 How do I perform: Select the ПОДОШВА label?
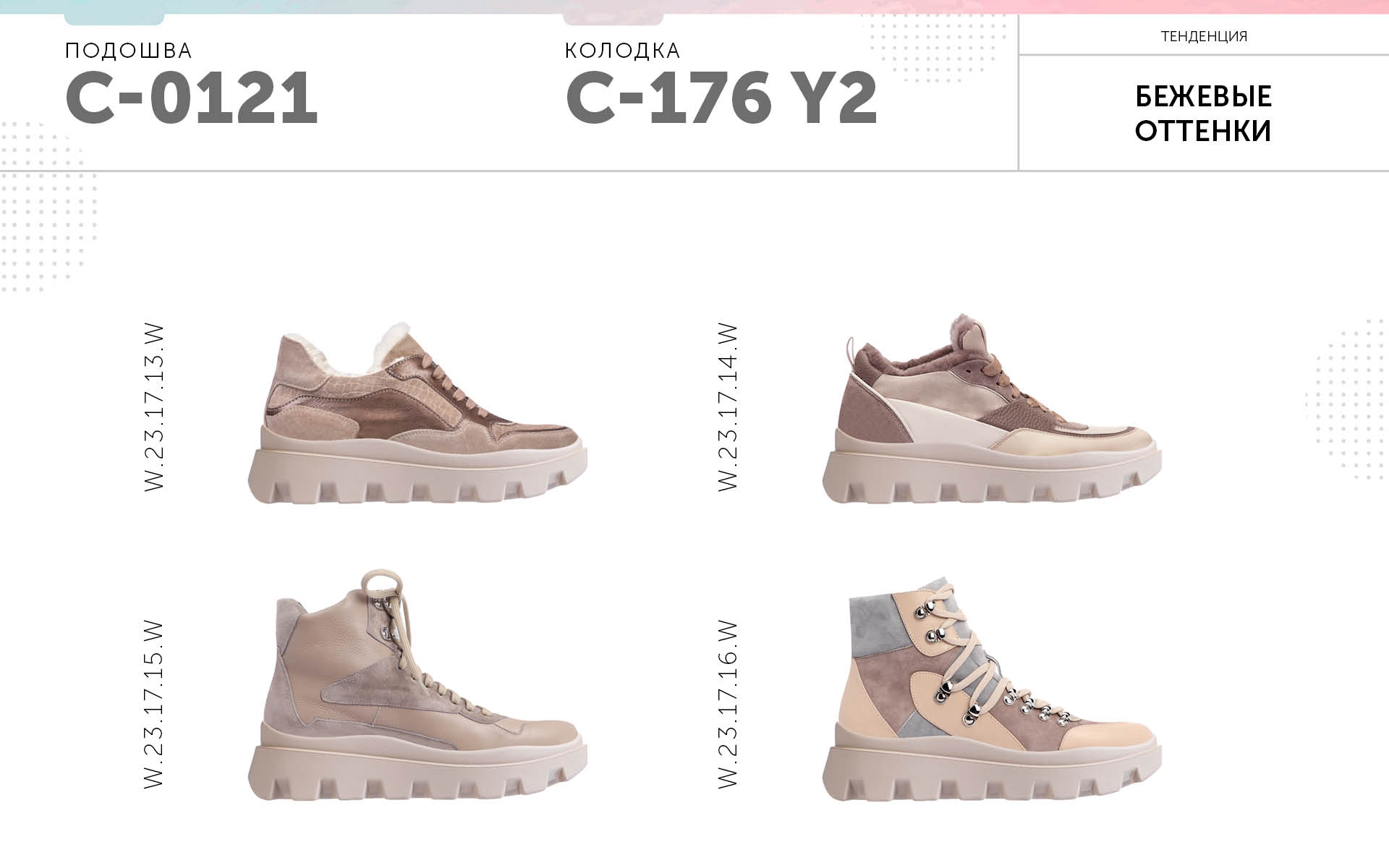(129, 51)
